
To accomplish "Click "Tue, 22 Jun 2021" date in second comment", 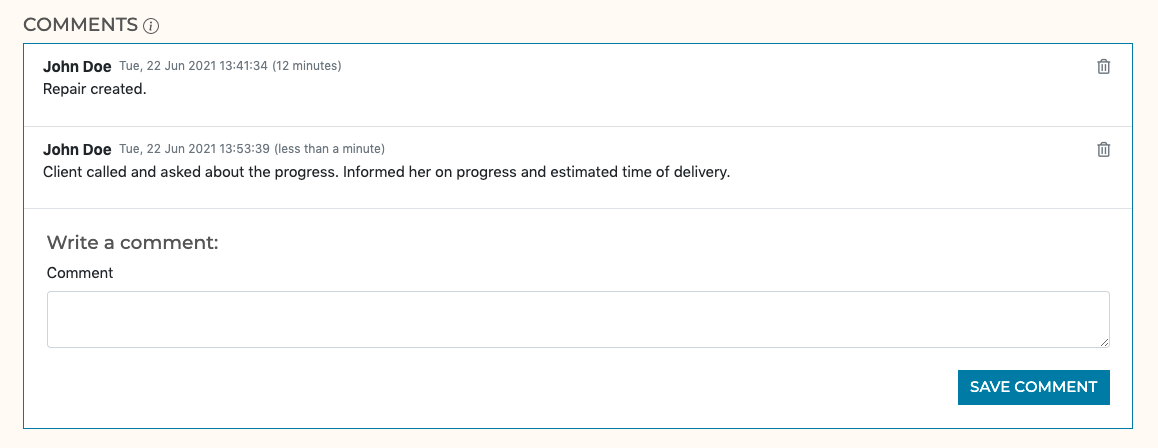I will click(x=167, y=150).
